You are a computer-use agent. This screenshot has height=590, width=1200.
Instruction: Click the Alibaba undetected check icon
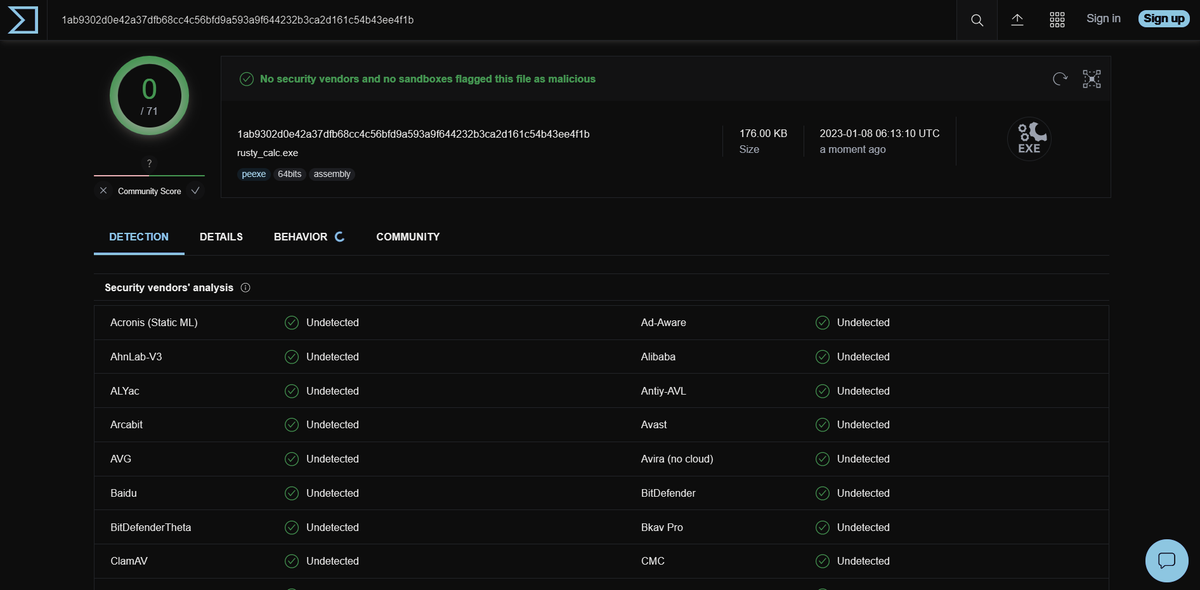[x=822, y=357]
